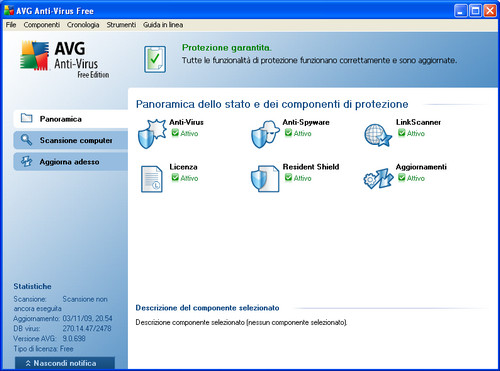Image resolution: width=500 pixels, height=371 pixels.
Task: Click the Aggiorna adesso button
Action: click(71, 162)
